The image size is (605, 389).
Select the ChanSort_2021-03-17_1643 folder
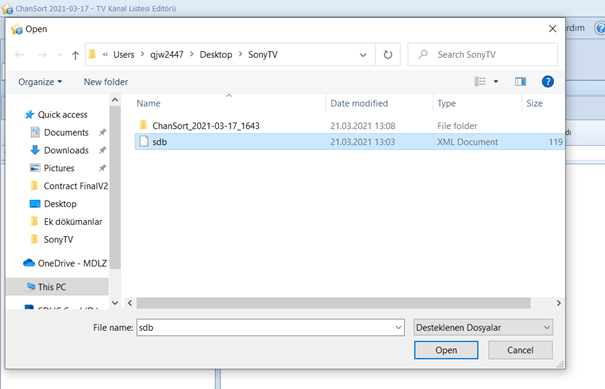click(206, 126)
